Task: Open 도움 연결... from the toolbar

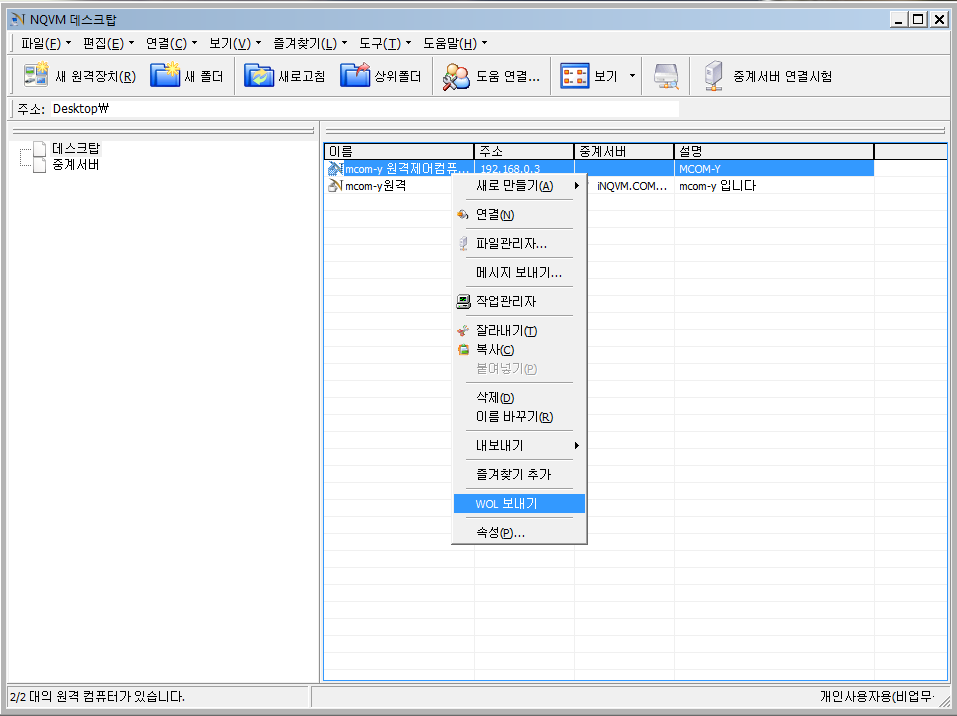Action: point(491,76)
